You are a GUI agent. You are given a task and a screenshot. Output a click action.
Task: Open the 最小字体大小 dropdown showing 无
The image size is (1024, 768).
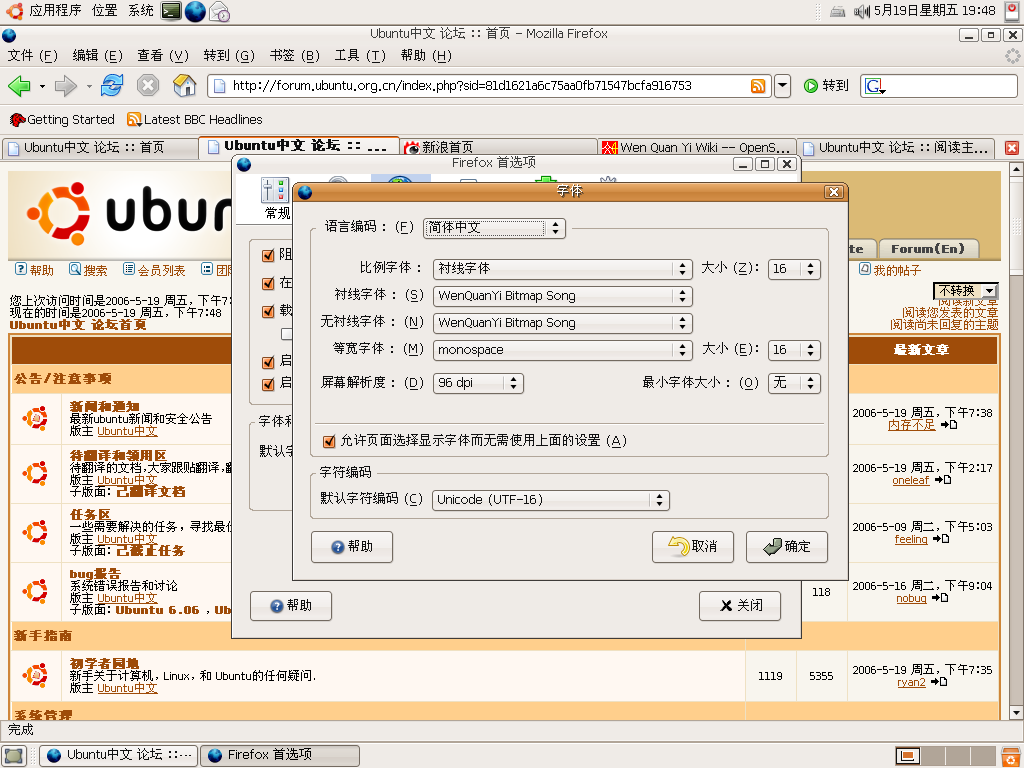tap(794, 383)
